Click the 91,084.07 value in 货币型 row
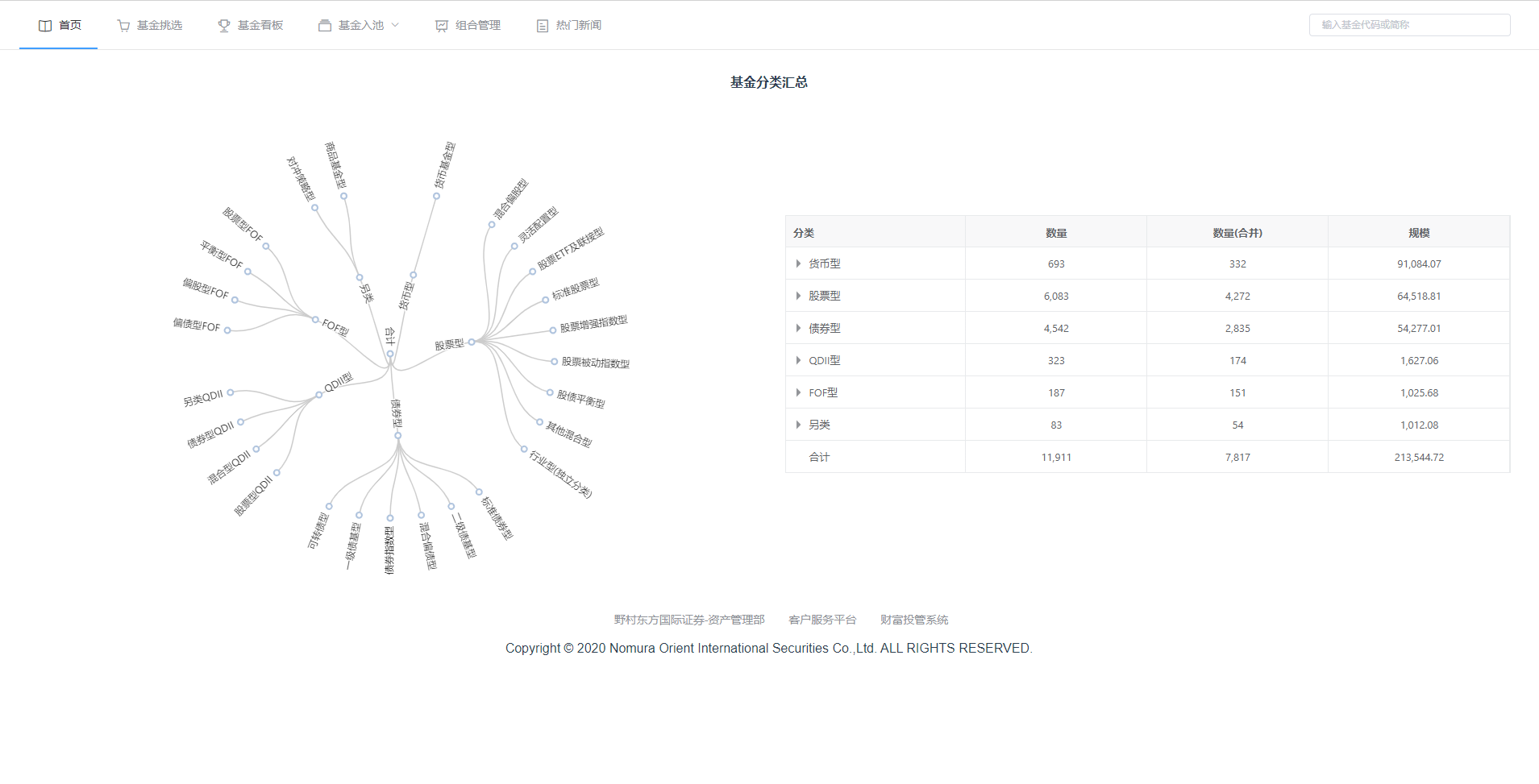This screenshot has height=784, width=1539. (x=1419, y=263)
